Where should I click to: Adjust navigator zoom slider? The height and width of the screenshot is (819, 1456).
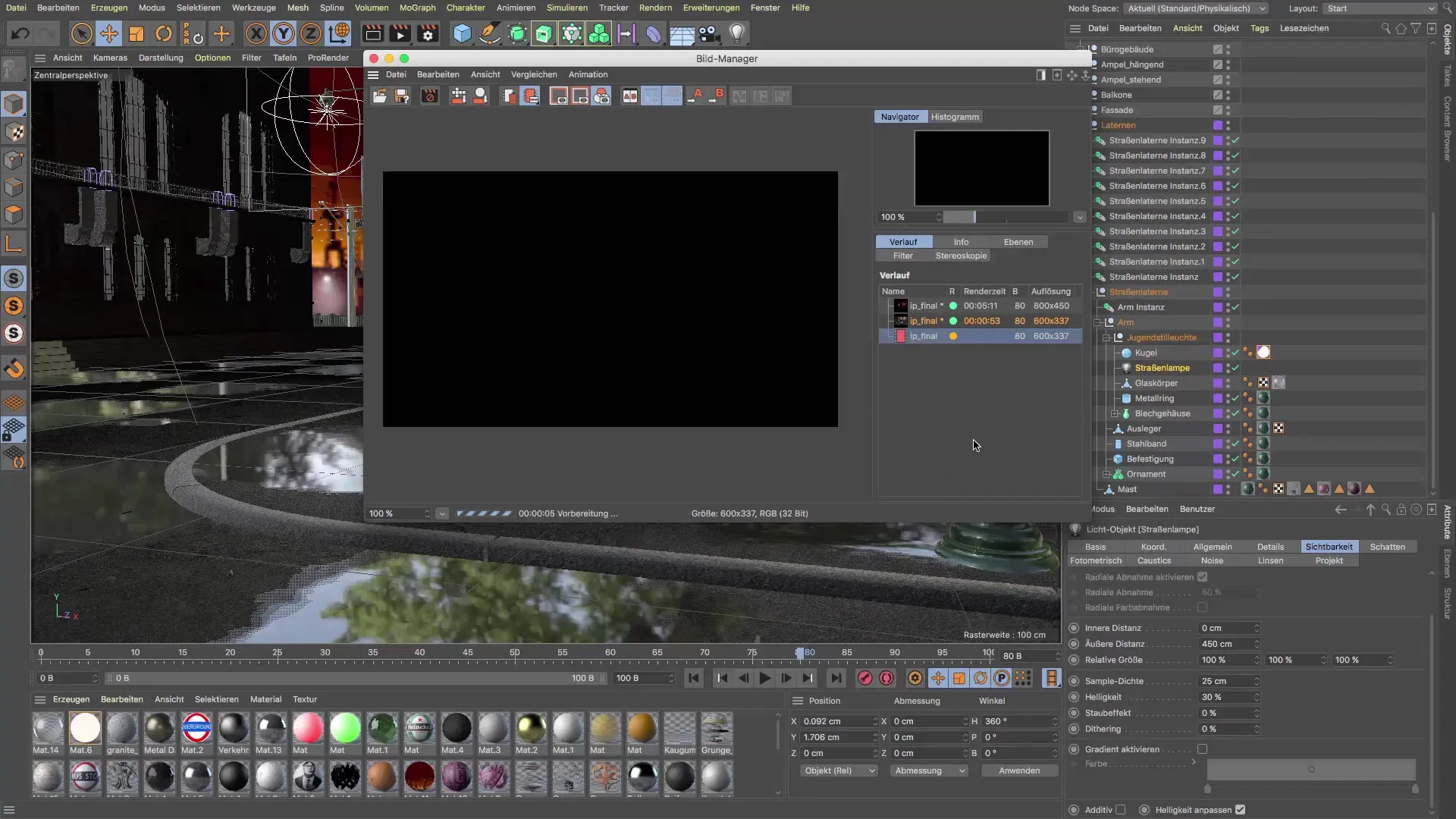[1005, 218]
